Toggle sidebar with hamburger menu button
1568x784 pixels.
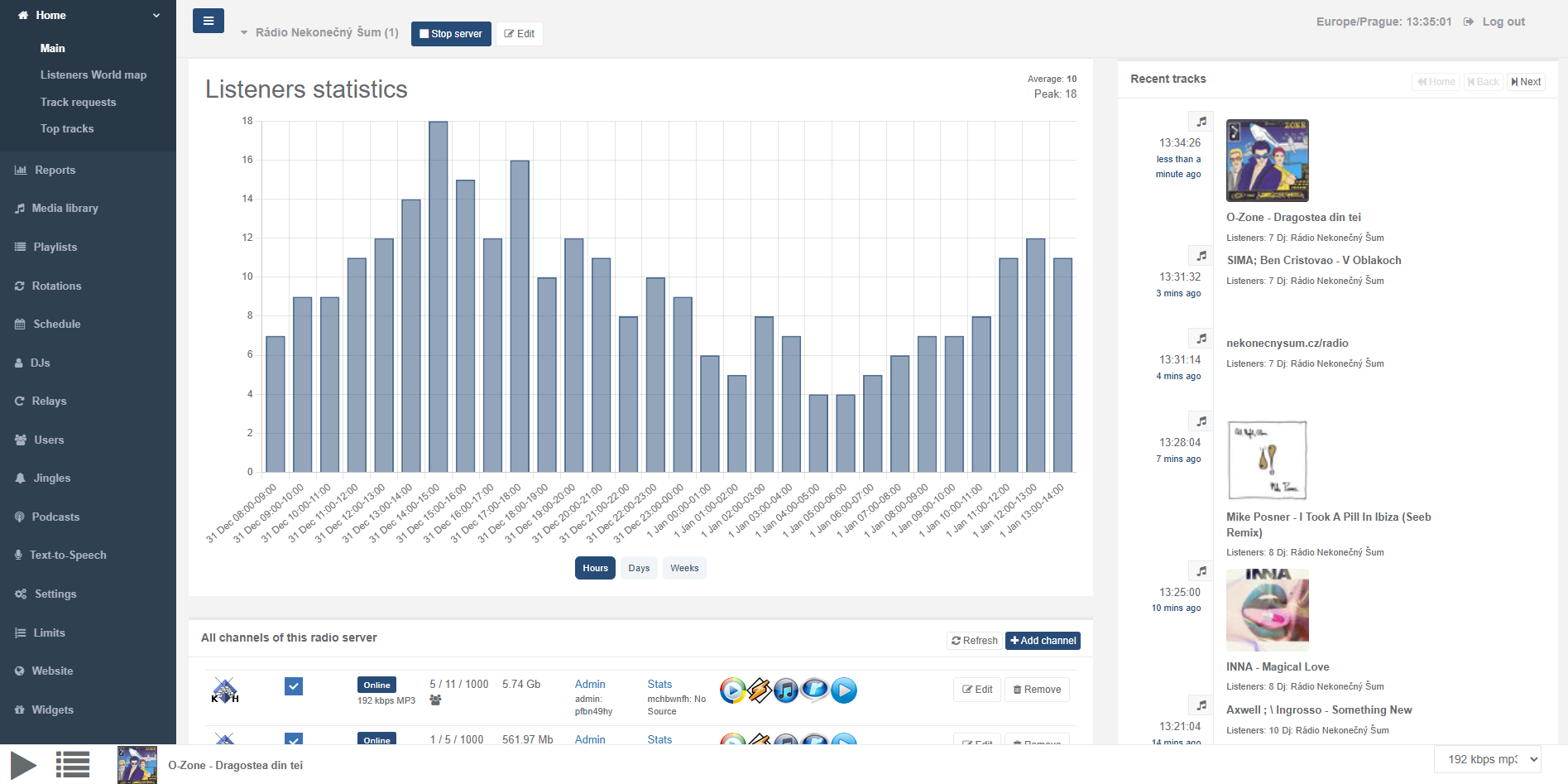(209, 21)
